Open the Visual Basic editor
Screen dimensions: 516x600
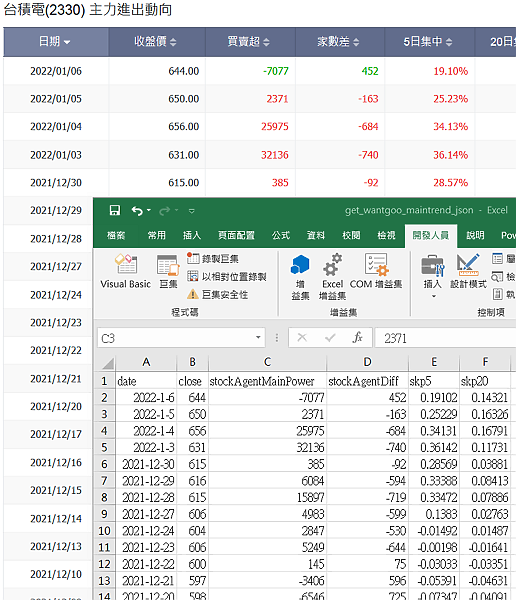pyautogui.click(x=126, y=271)
